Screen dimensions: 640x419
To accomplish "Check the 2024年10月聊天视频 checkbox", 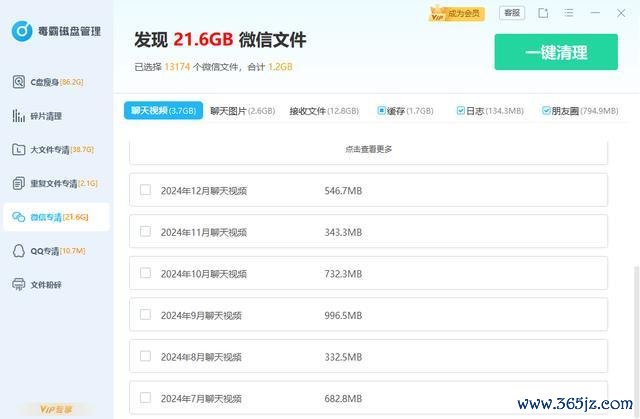I will pyautogui.click(x=145, y=273).
